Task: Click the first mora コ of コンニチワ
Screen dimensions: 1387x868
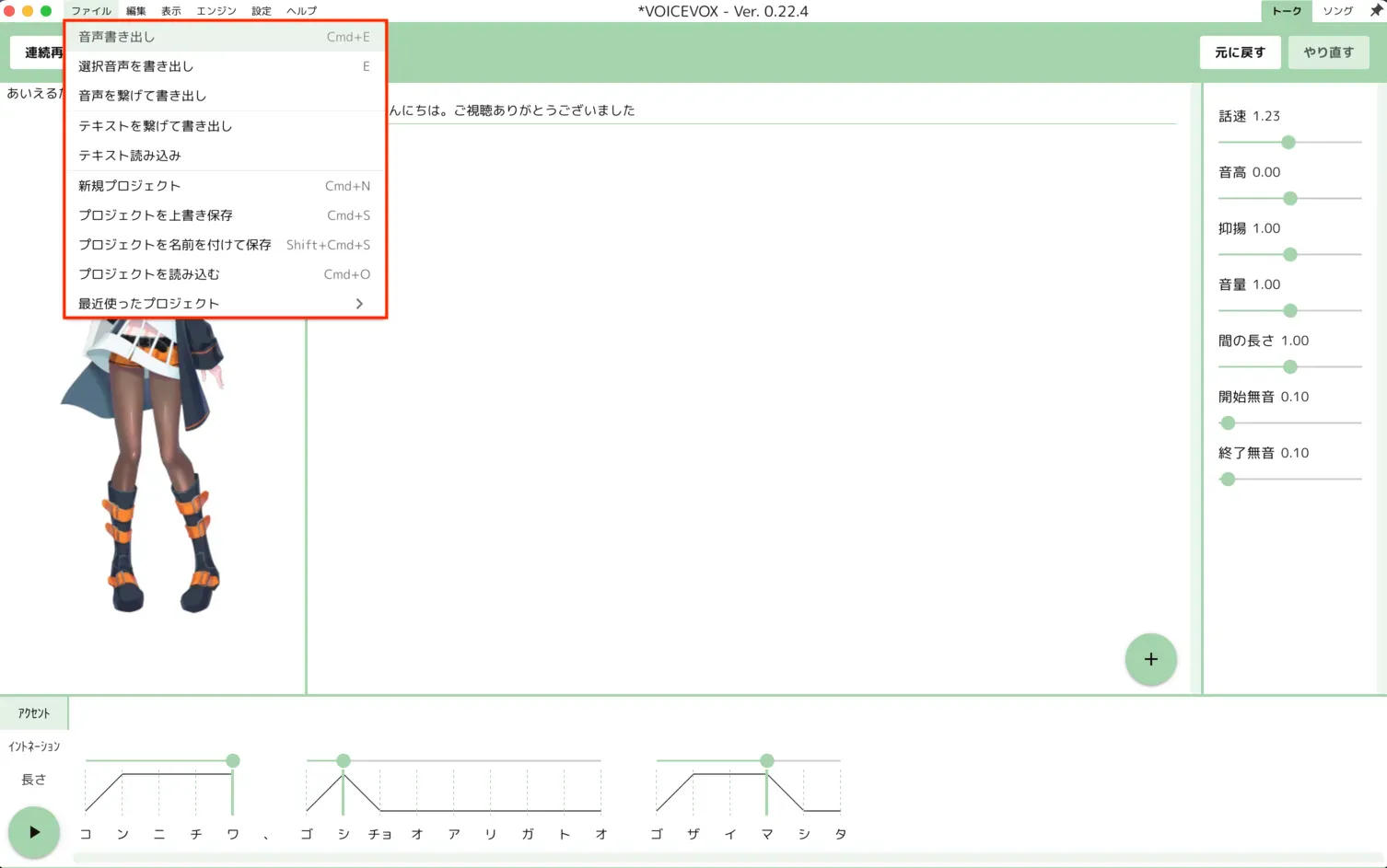Action: coord(86,834)
